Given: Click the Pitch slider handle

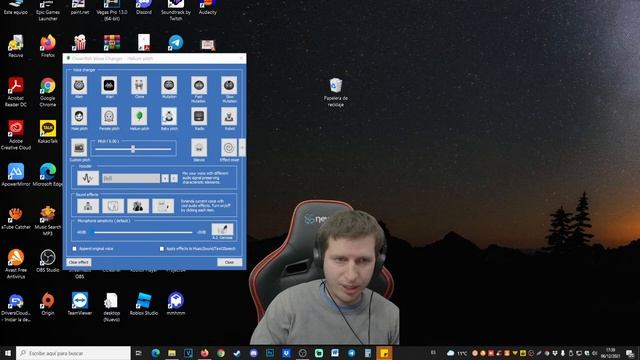Looking at the screenshot, I should tap(133, 149).
